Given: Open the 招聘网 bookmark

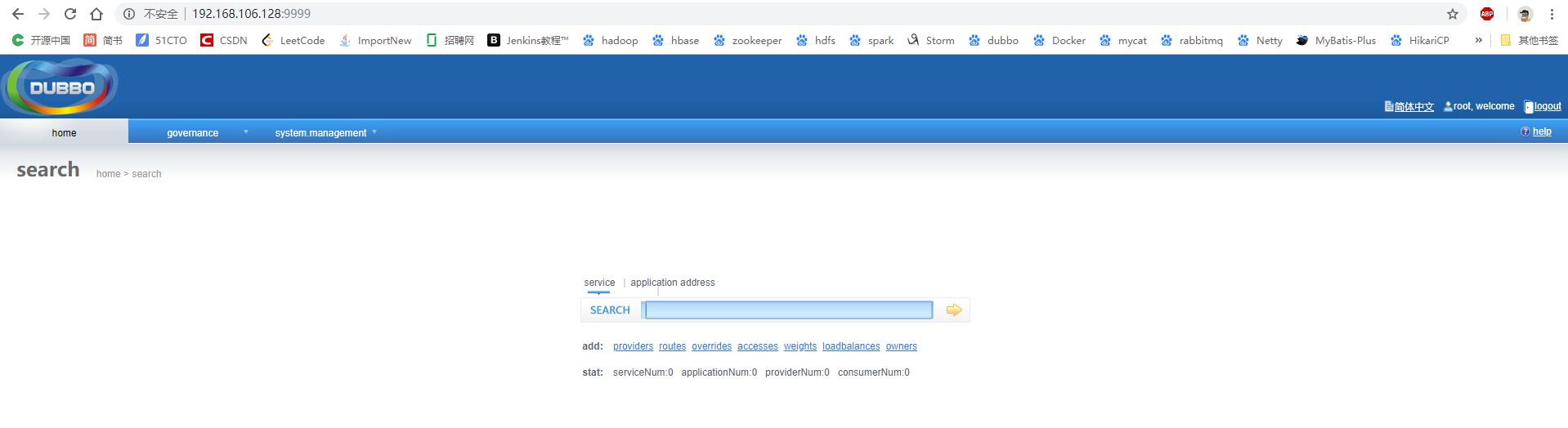Looking at the screenshot, I should (450, 40).
